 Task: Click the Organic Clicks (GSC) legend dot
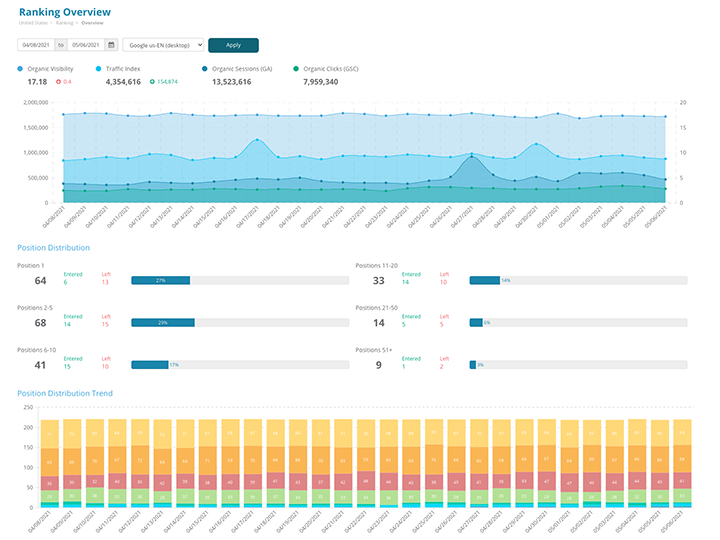pos(296,68)
